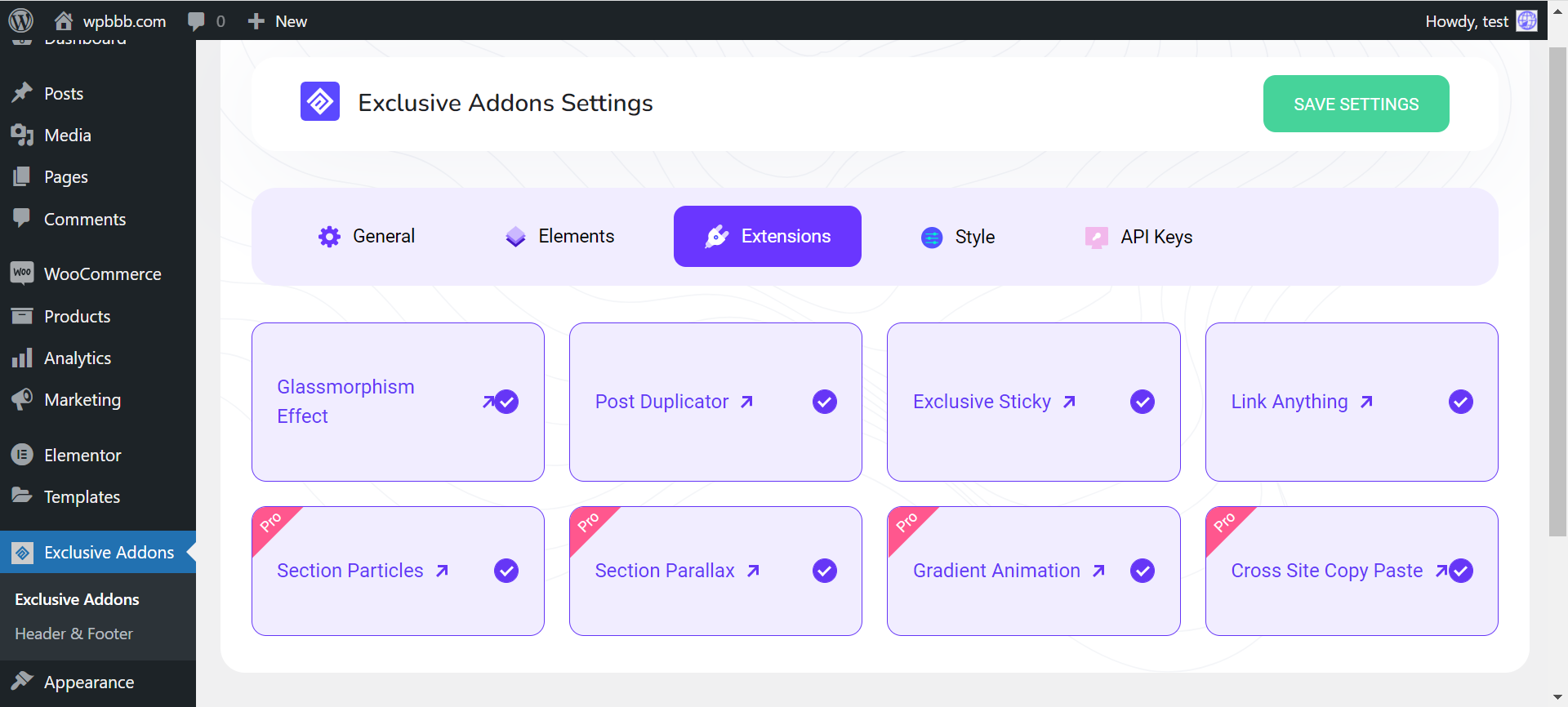Click the home icon next to wpbbb.com
The height and width of the screenshot is (707, 1568).
64,20
